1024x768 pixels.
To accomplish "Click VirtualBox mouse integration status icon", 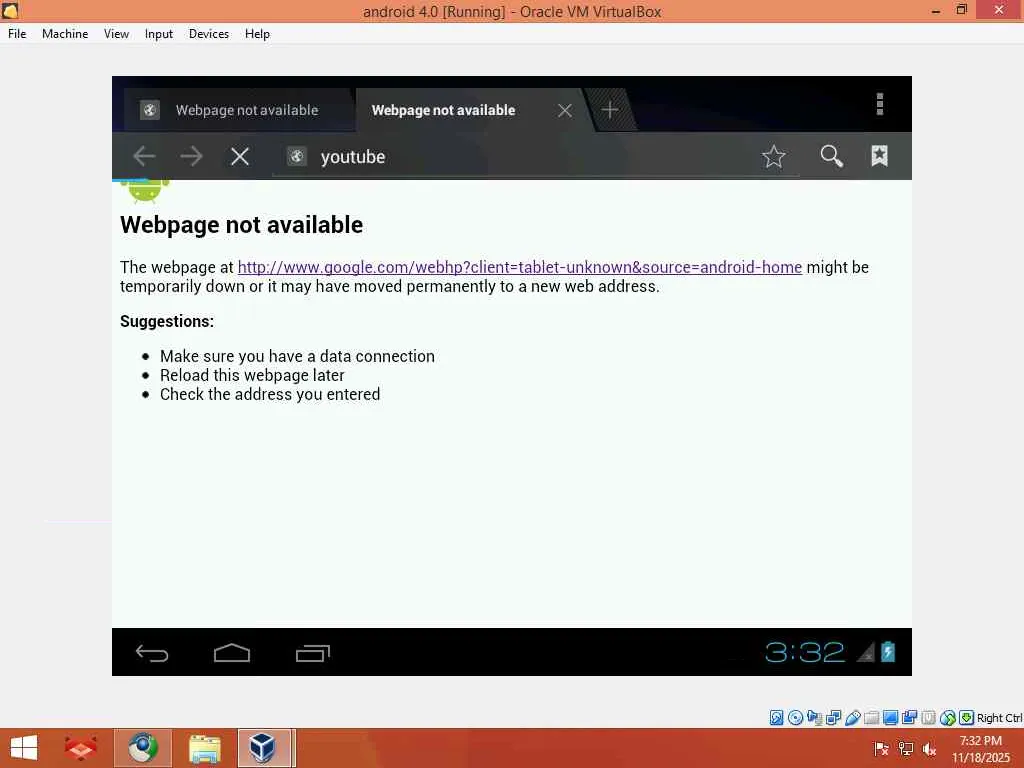I will tap(948, 718).
